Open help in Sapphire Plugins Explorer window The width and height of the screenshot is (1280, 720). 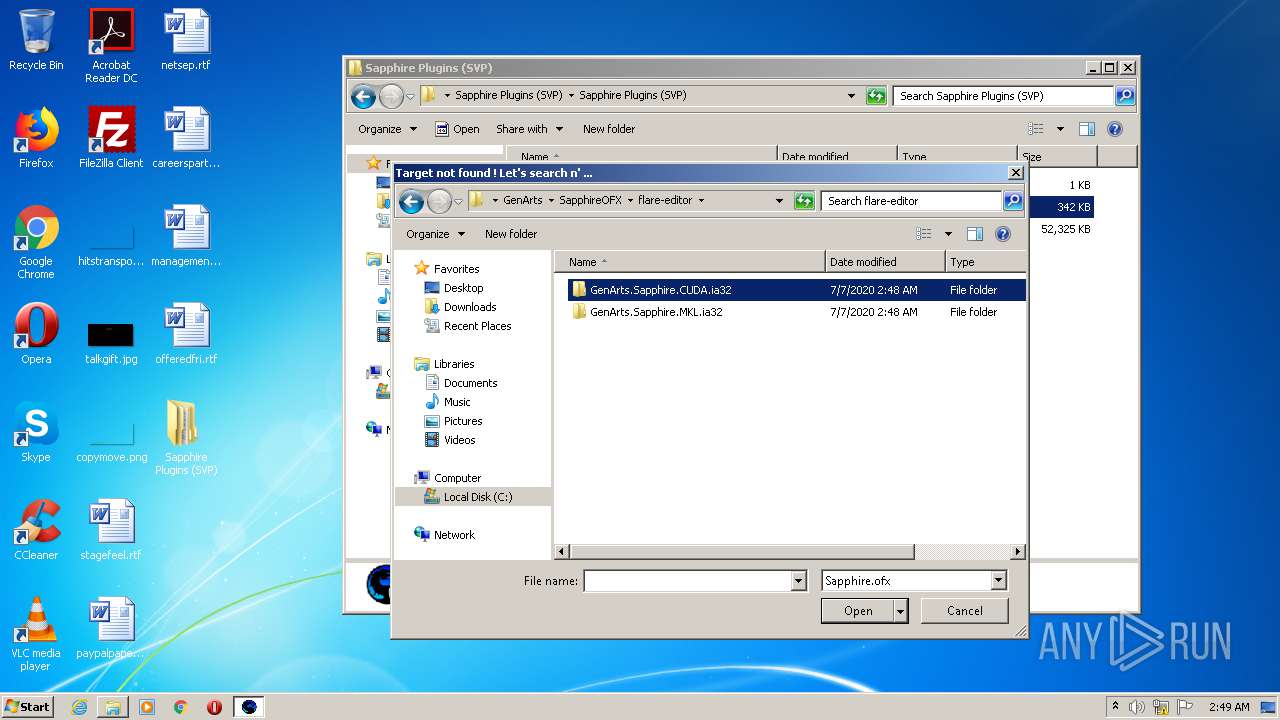point(1115,129)
